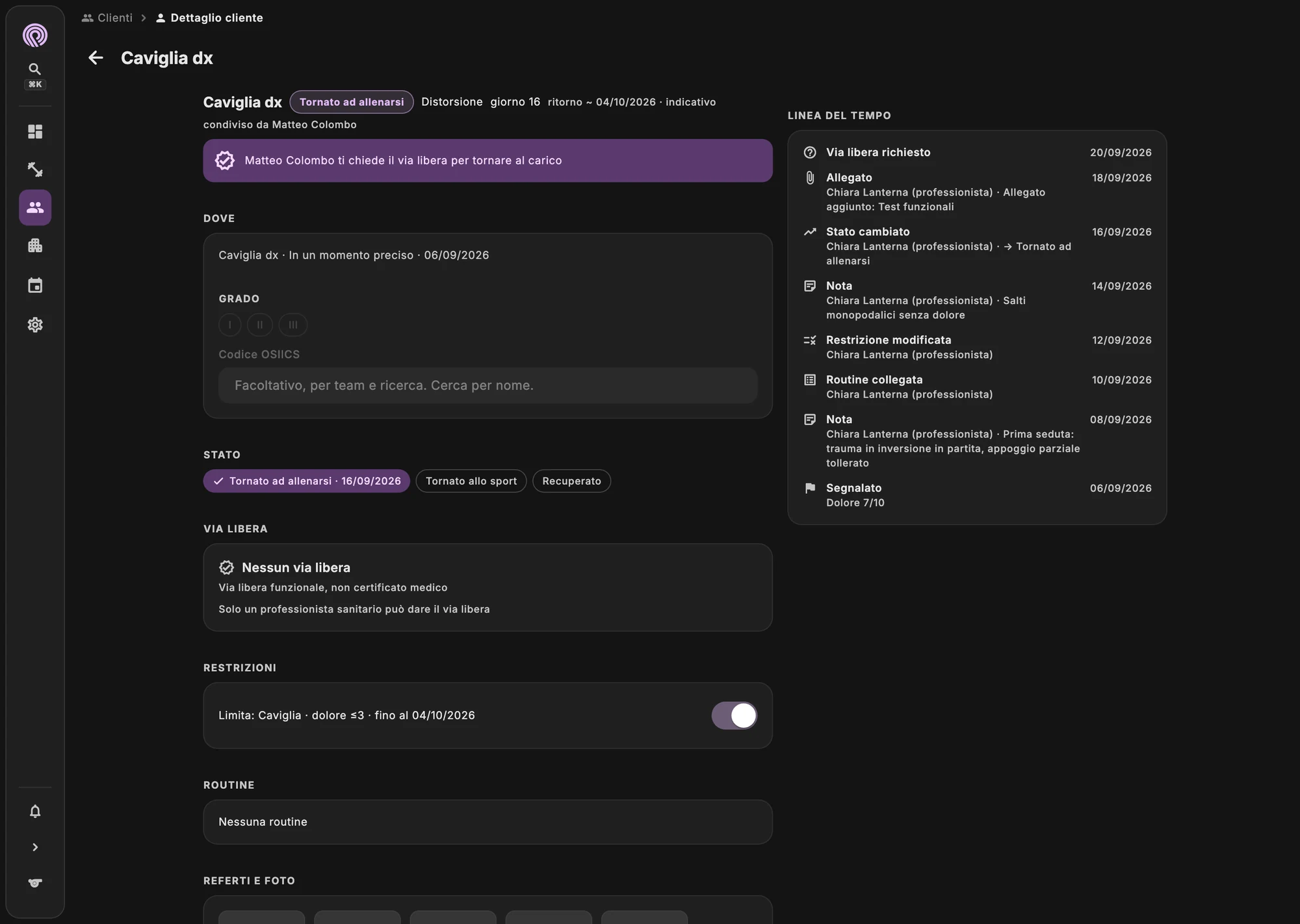Focus the Codice OSIICS search field
This screenshot has height=924, width=1300.
[487, 385]
